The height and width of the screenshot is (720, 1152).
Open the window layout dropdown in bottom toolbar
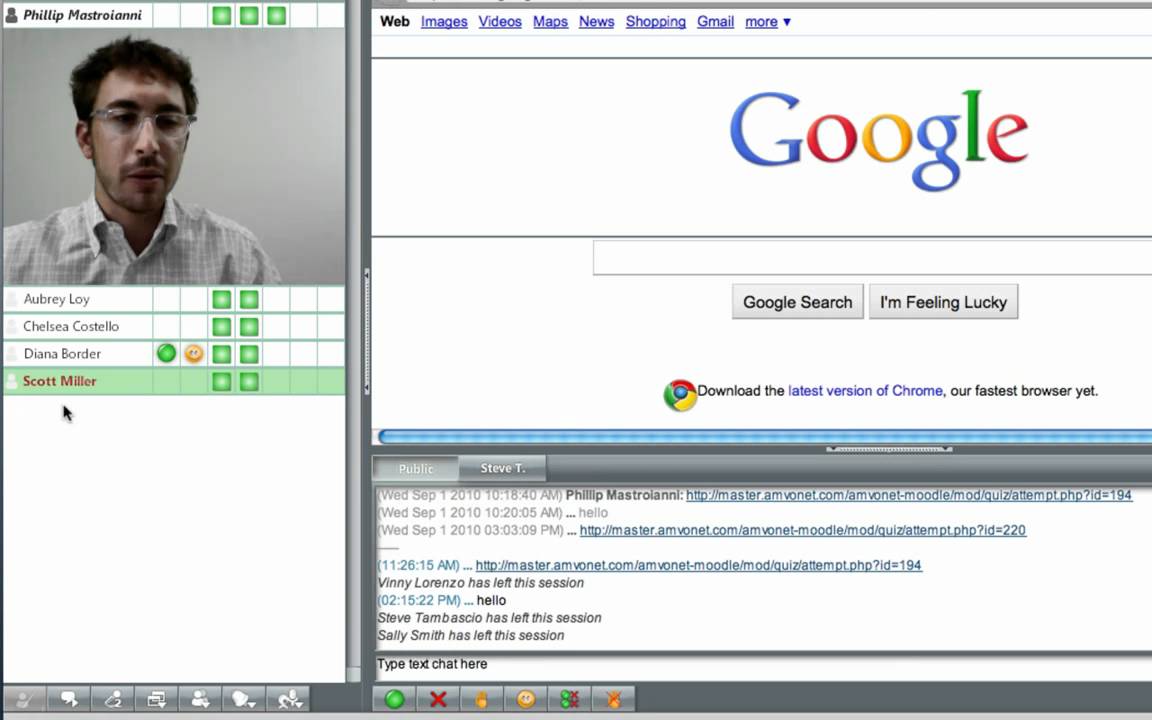pos(156,699)
